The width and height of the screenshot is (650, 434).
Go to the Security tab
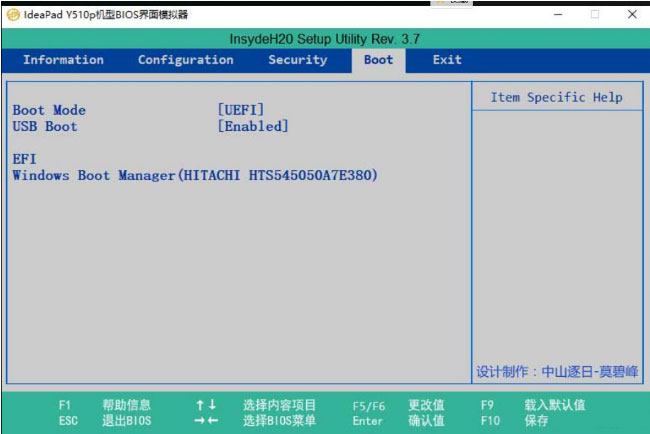[298, 60]
